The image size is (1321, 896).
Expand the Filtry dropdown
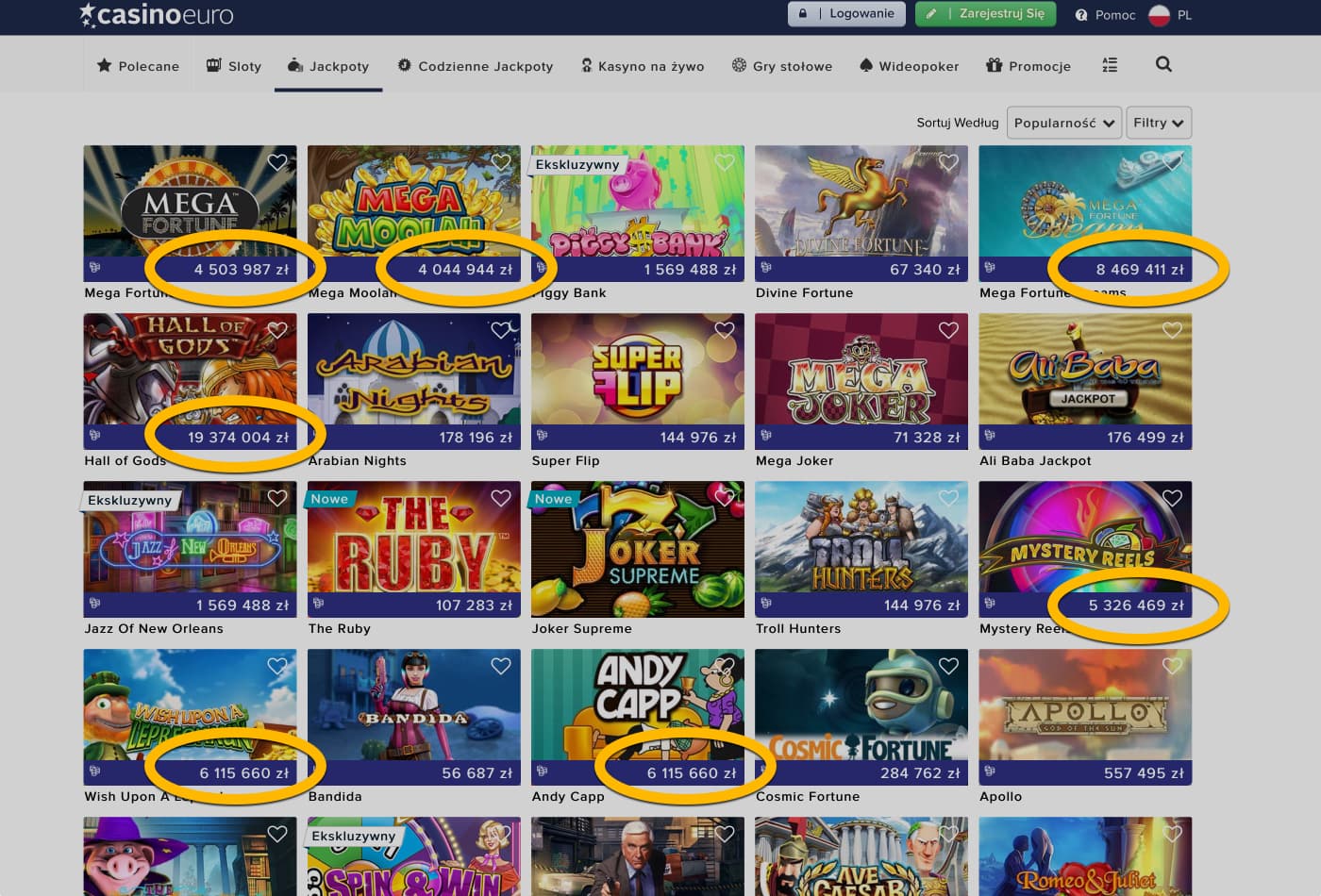pyautogui.click(x=1159, y=123)
